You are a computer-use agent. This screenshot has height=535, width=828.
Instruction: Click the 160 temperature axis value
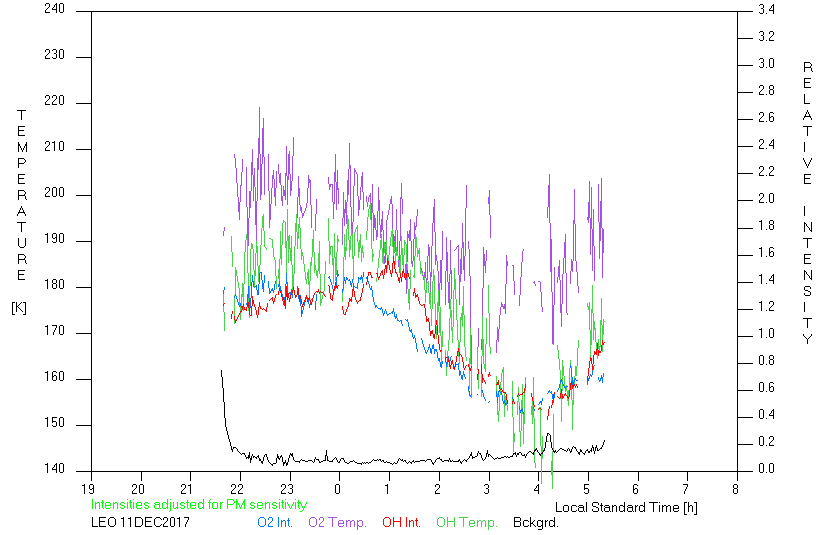(54, 377)
